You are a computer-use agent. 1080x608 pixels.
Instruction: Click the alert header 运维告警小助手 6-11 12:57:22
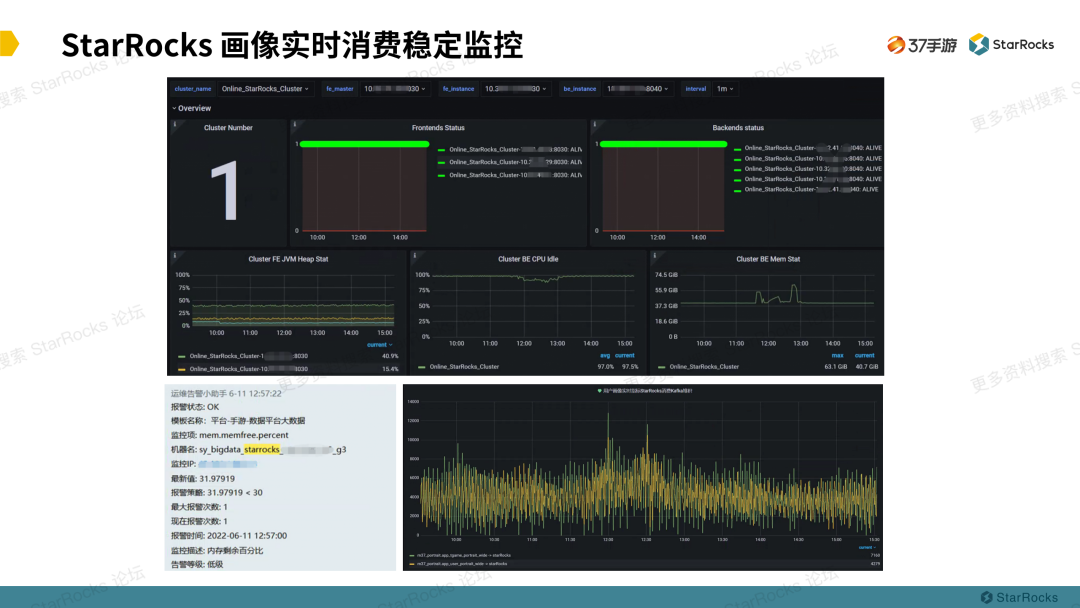pyautogui.click(x=226, y=394)
